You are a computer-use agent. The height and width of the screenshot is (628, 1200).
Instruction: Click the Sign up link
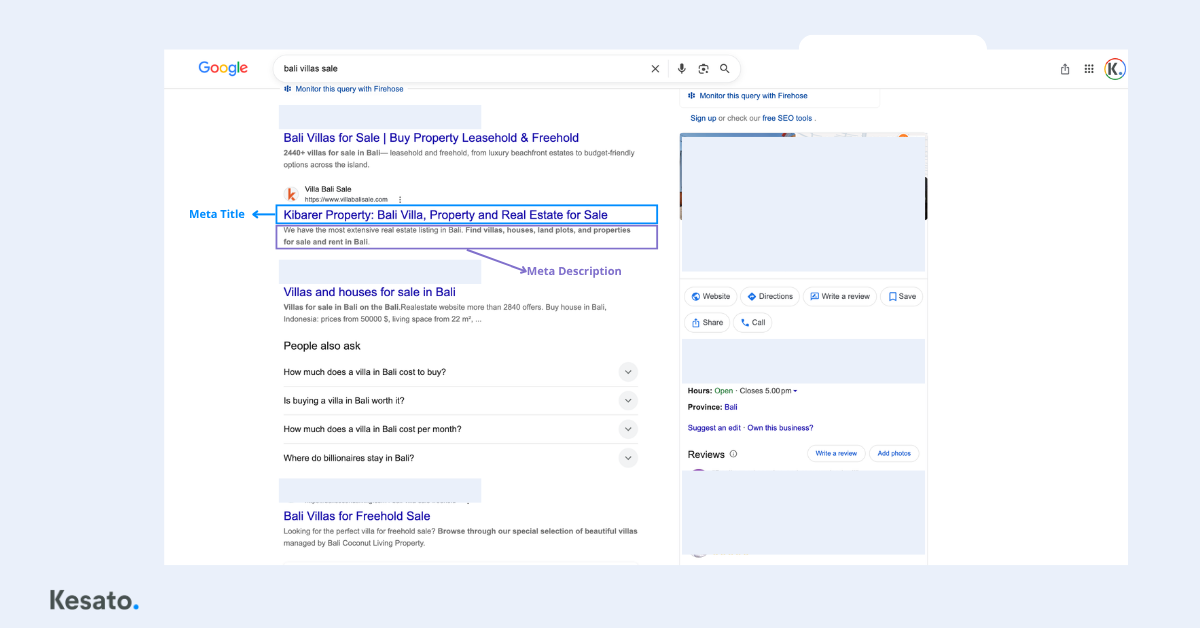point(703,118)
